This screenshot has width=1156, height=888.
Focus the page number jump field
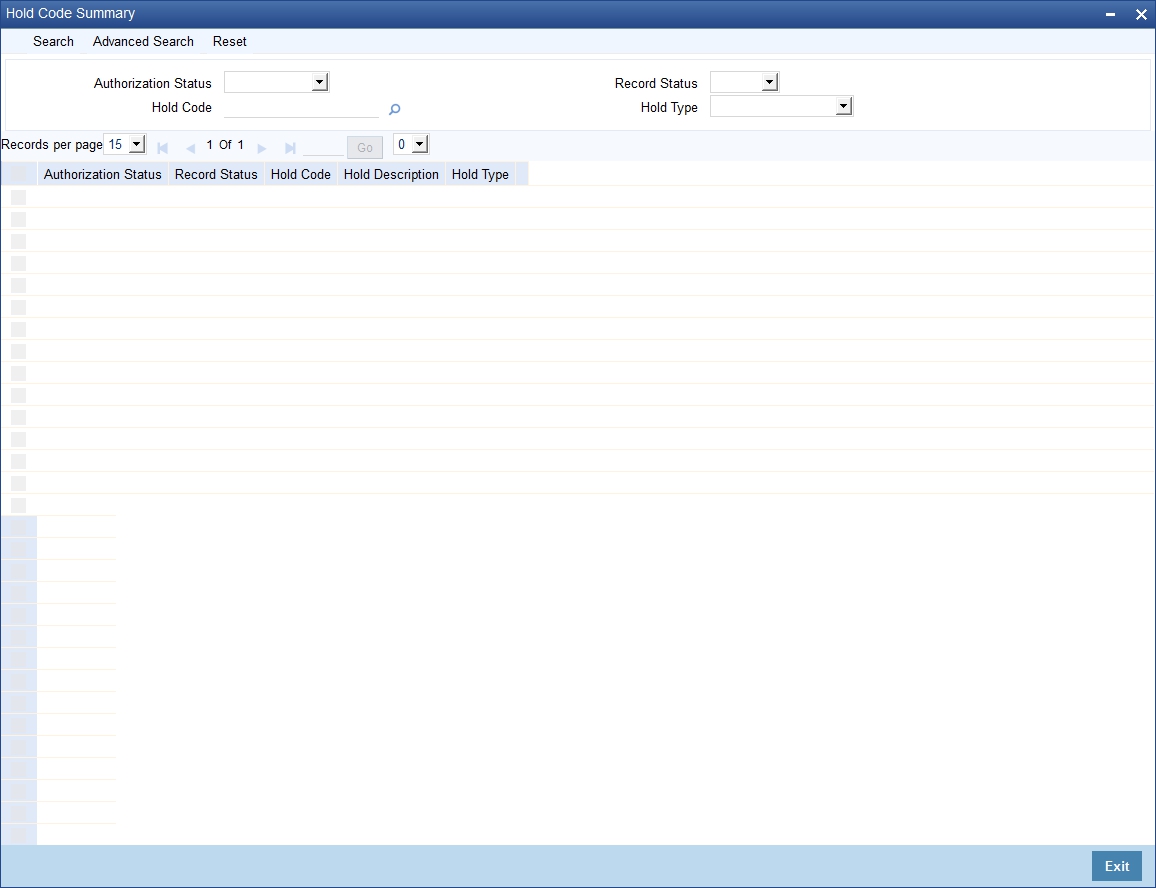pyautogui.click(x=323, y=147)
